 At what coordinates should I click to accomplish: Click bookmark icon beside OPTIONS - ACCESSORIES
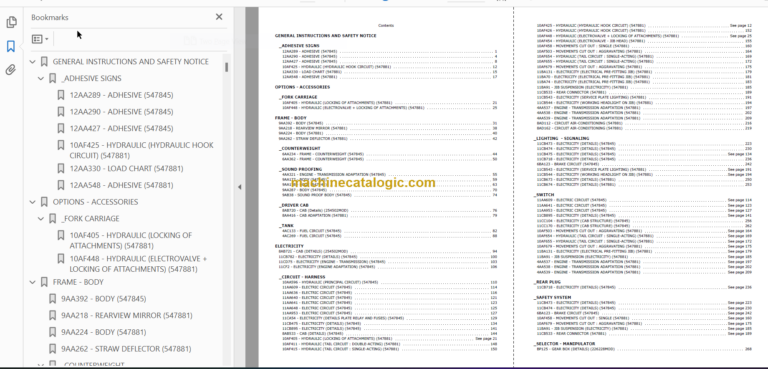(x=44, y=202)
